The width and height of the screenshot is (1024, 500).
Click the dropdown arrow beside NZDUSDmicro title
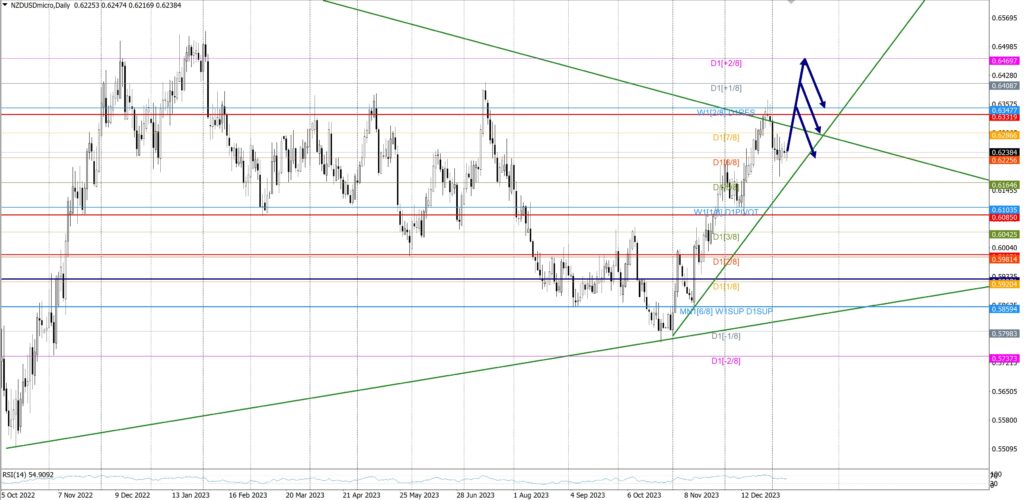tap(5, 6)
